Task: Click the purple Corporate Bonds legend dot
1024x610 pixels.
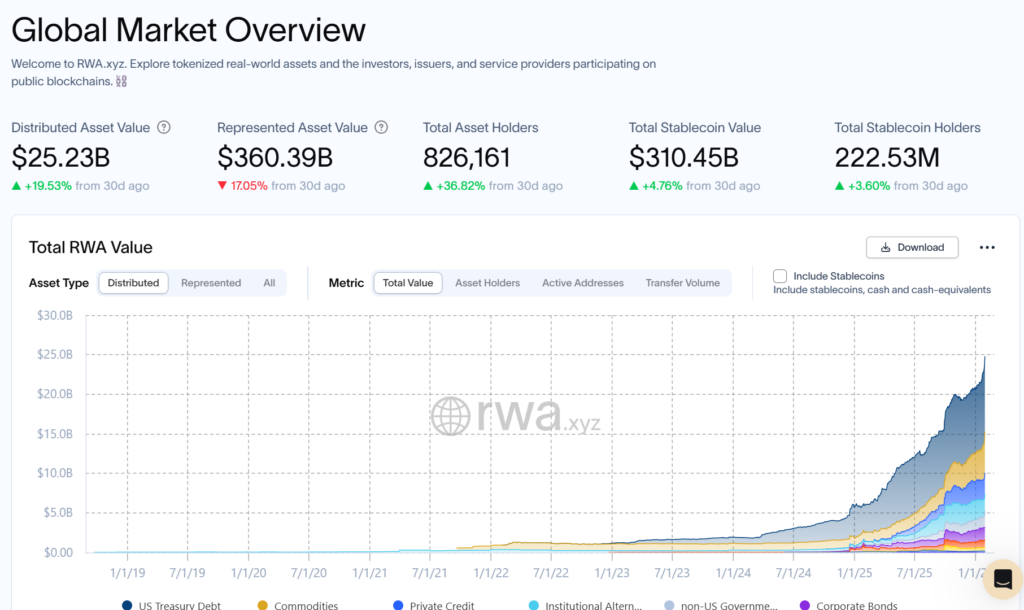Action: [805, 605]
